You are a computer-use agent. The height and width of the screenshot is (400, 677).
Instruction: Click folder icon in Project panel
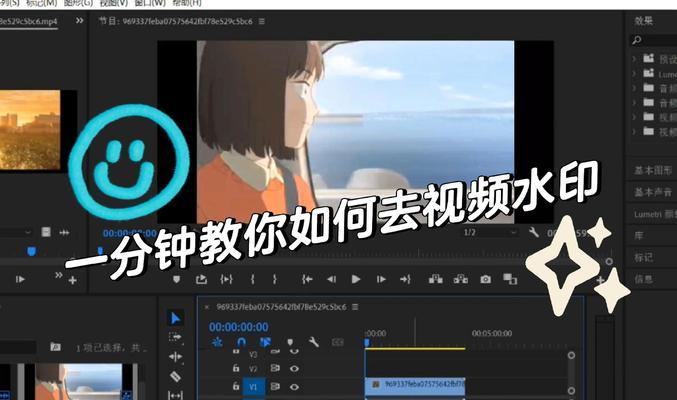pos(55,346)
